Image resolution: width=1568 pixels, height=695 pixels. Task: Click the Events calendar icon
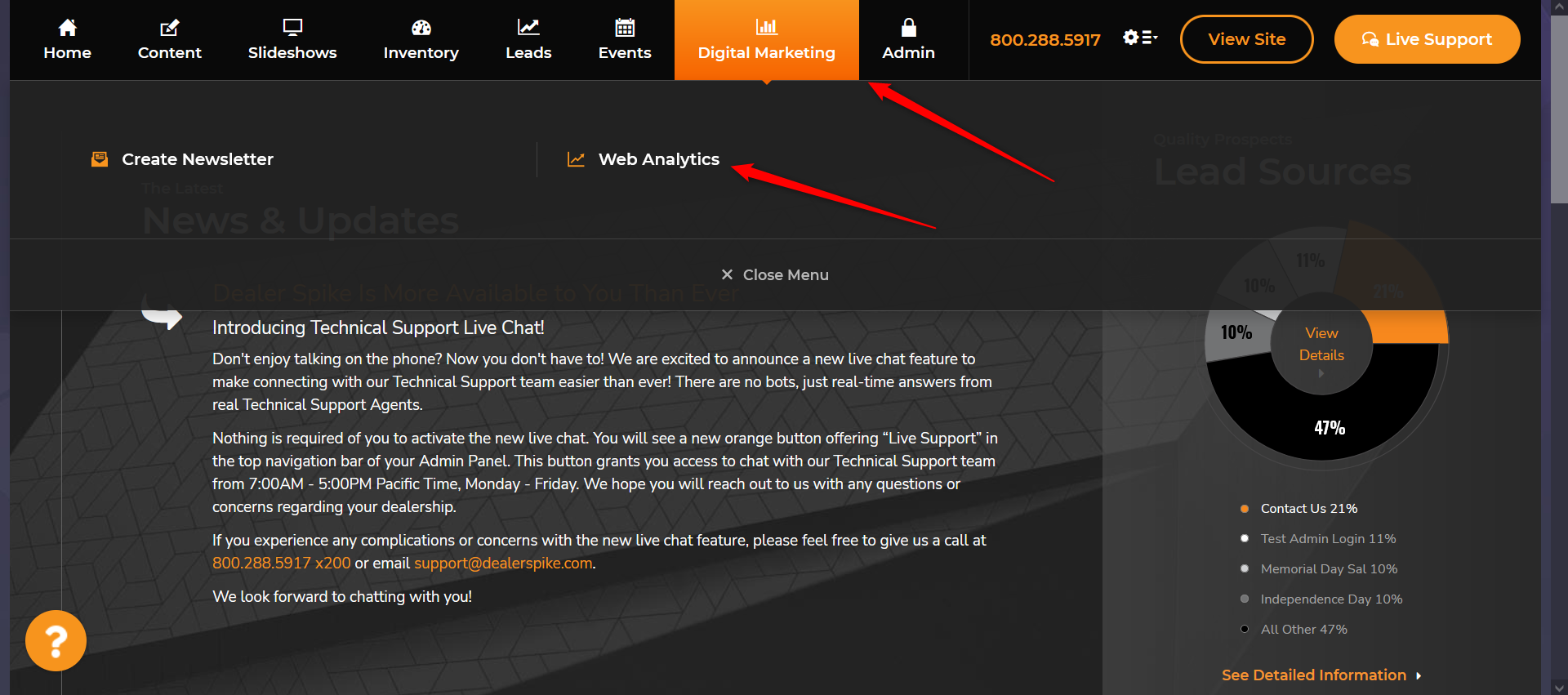pyautogui.click(x=625, y=28)
